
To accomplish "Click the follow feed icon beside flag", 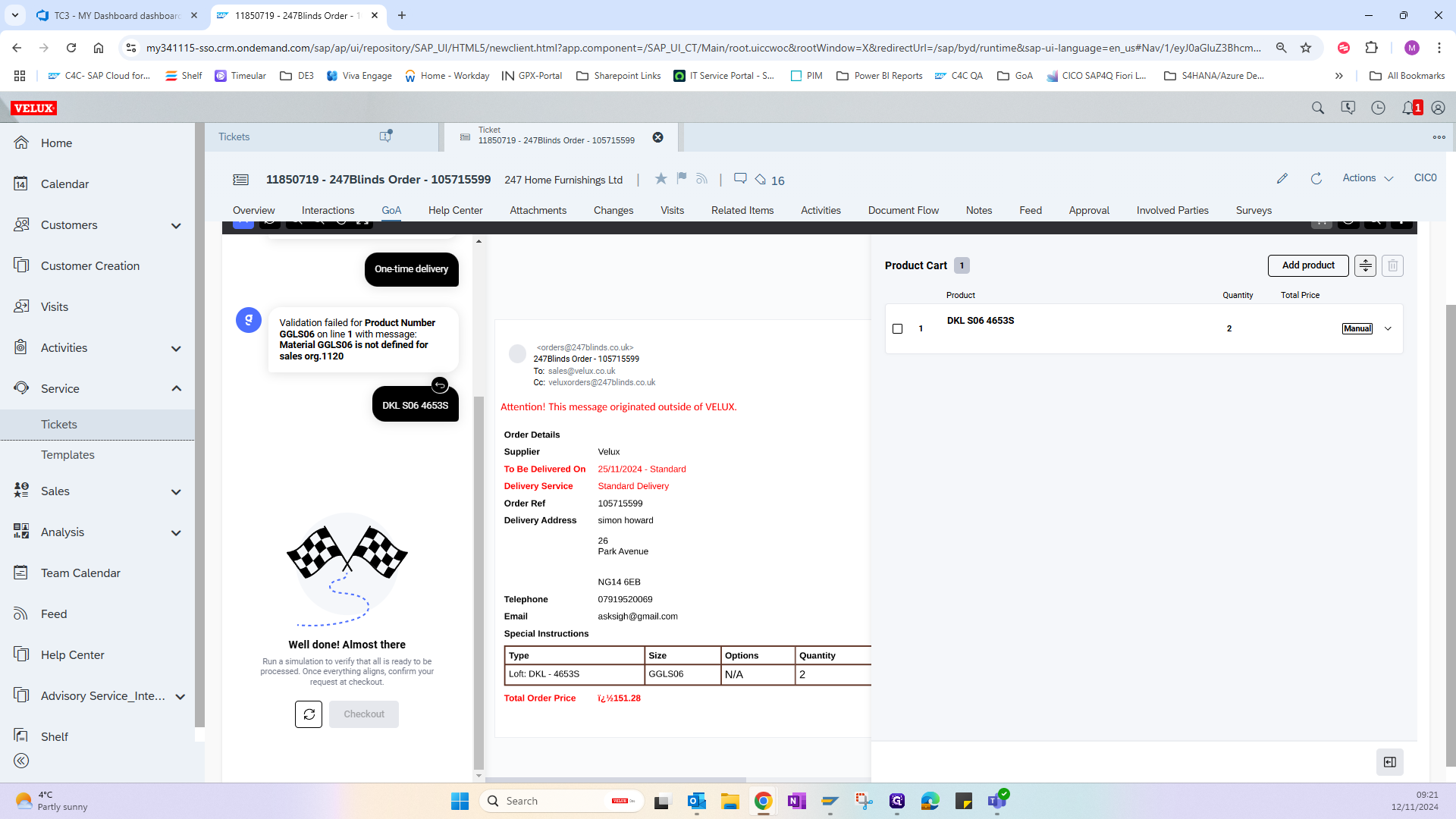I will (702, 178).
